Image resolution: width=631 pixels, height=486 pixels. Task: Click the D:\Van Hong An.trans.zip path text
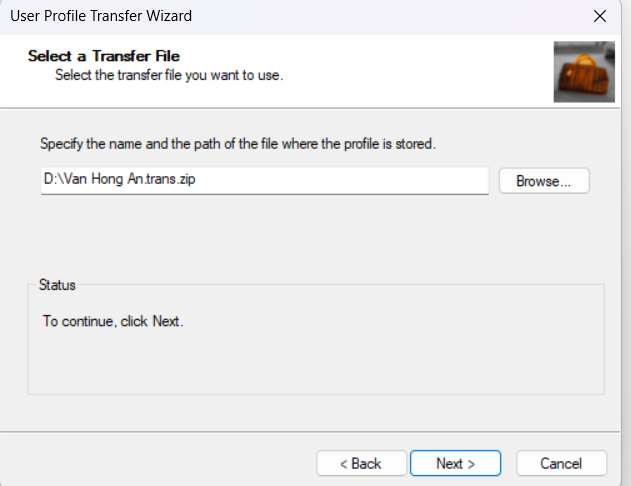click(113, 180)
